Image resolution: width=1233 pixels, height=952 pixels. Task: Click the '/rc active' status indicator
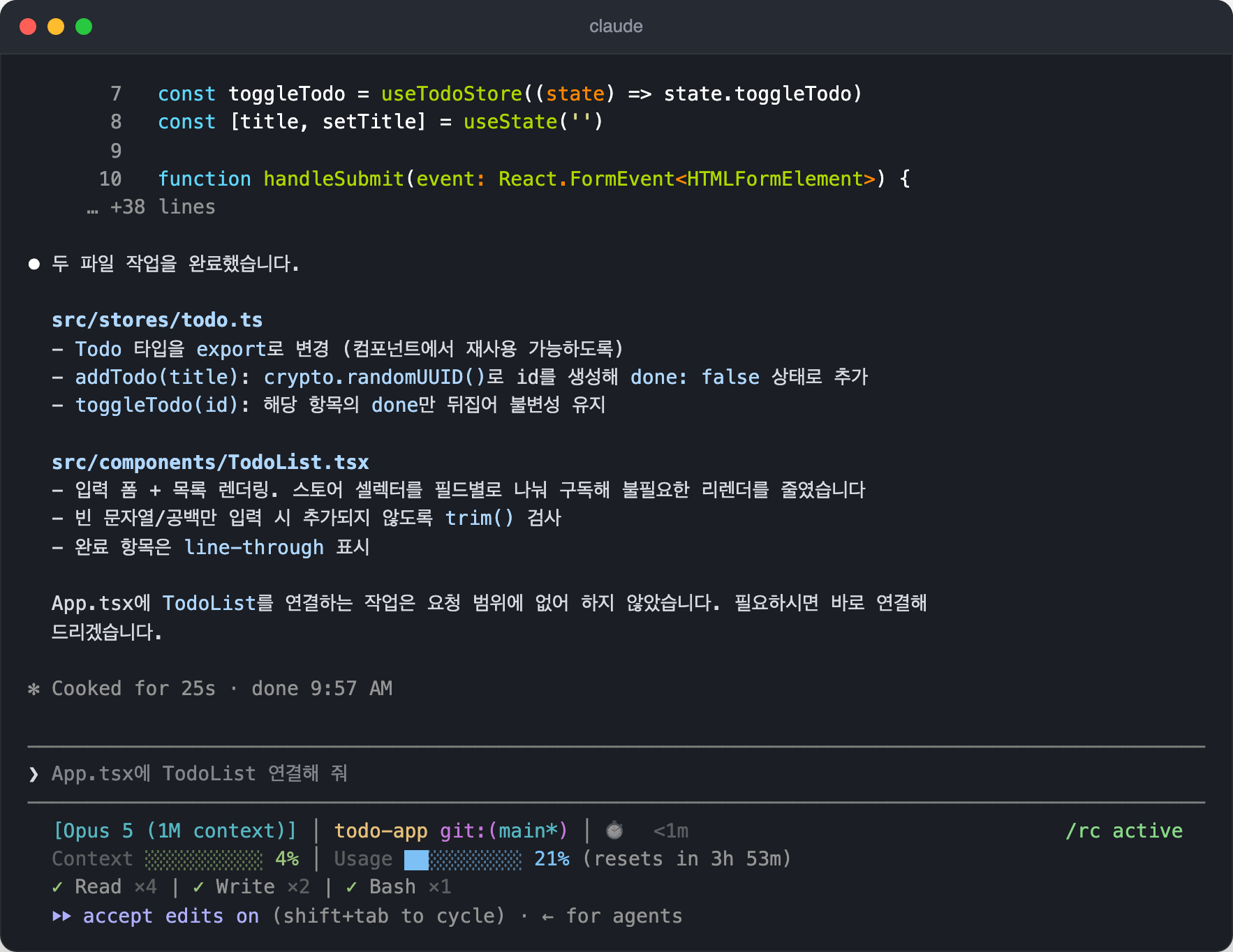[1124, 831]
